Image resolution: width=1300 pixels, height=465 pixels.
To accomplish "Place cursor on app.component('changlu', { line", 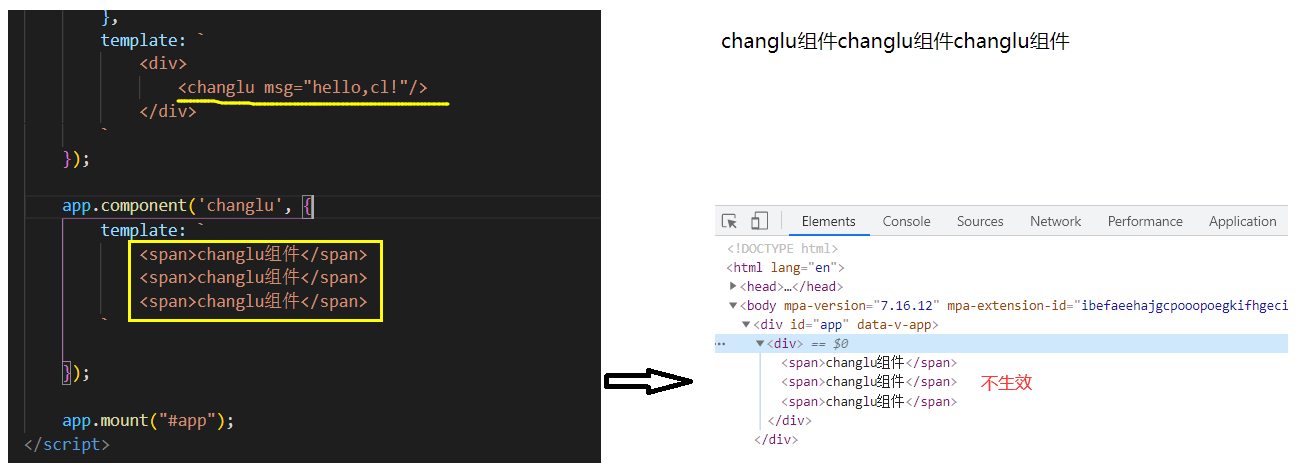I will [x=188, y=207].
